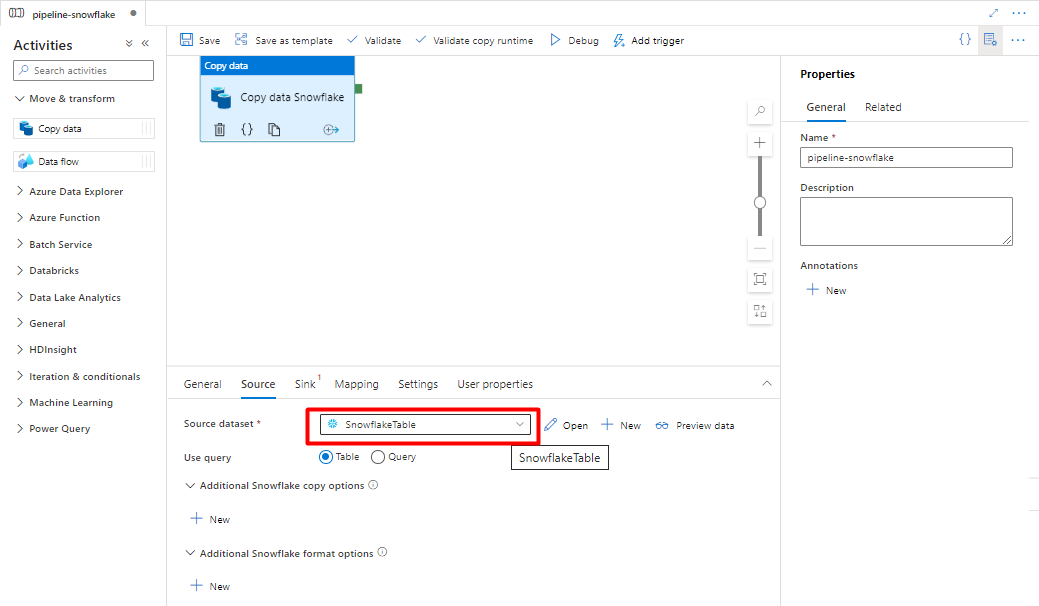The image size is (1039, 606).
Task: Add New Snowflake format option
Action: (210, 586)
